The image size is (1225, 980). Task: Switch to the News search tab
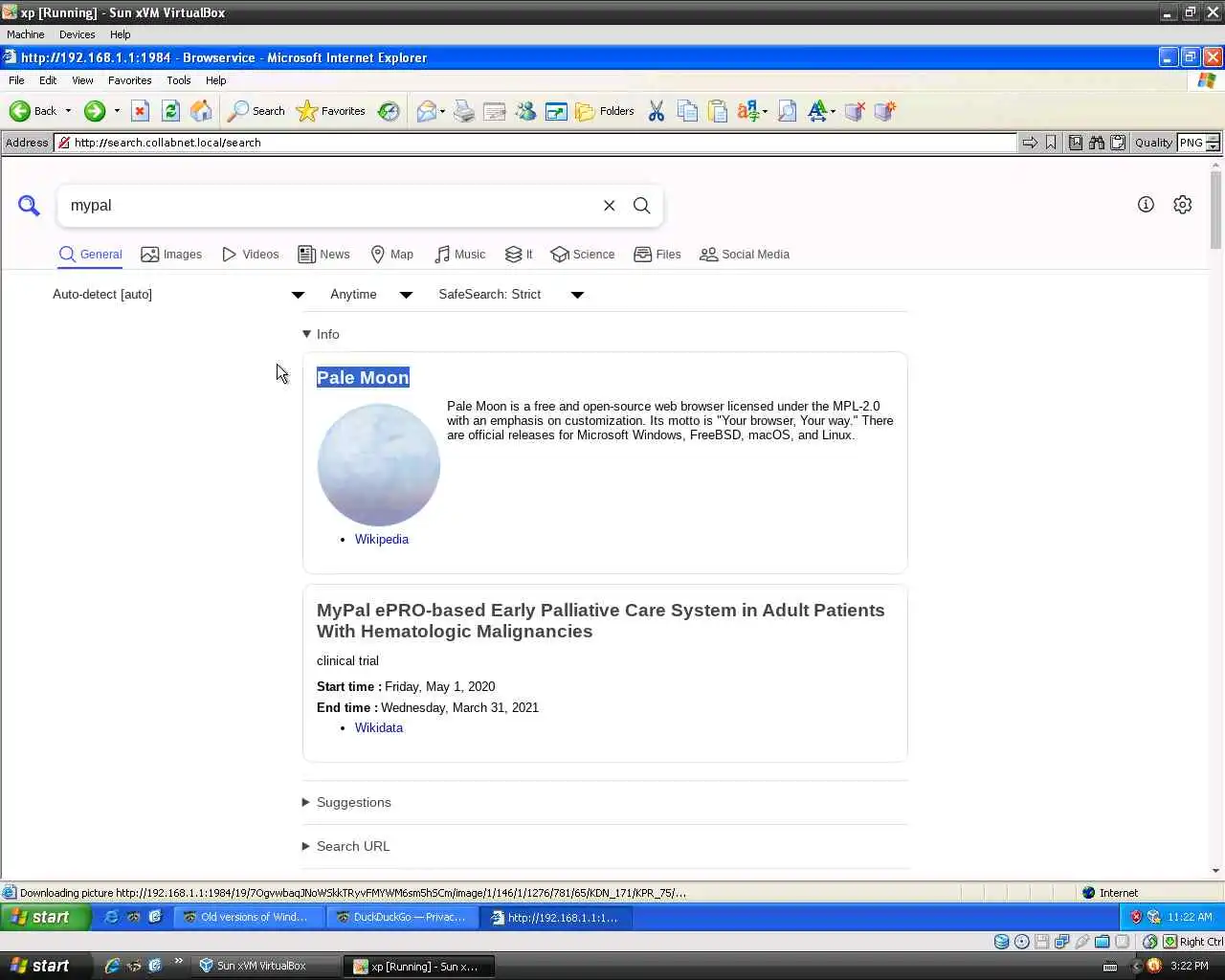323,255
